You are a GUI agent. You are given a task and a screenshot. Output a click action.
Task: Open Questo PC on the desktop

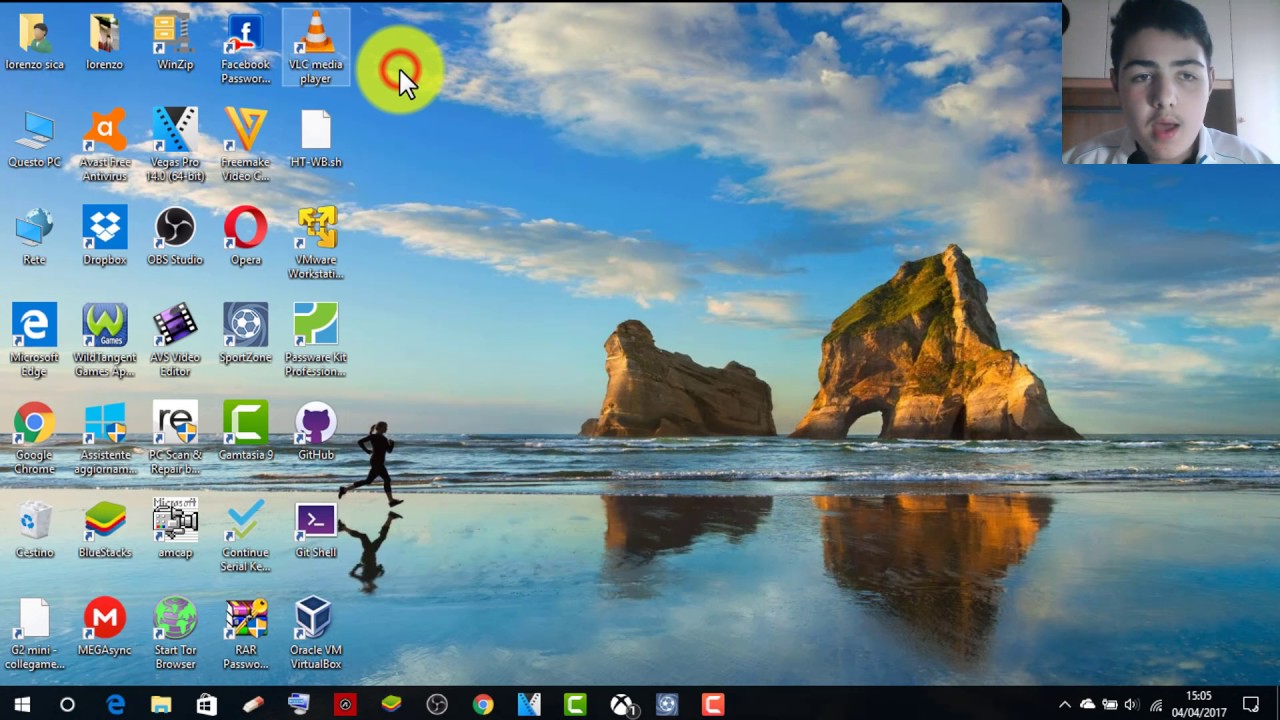pos(35,140)
